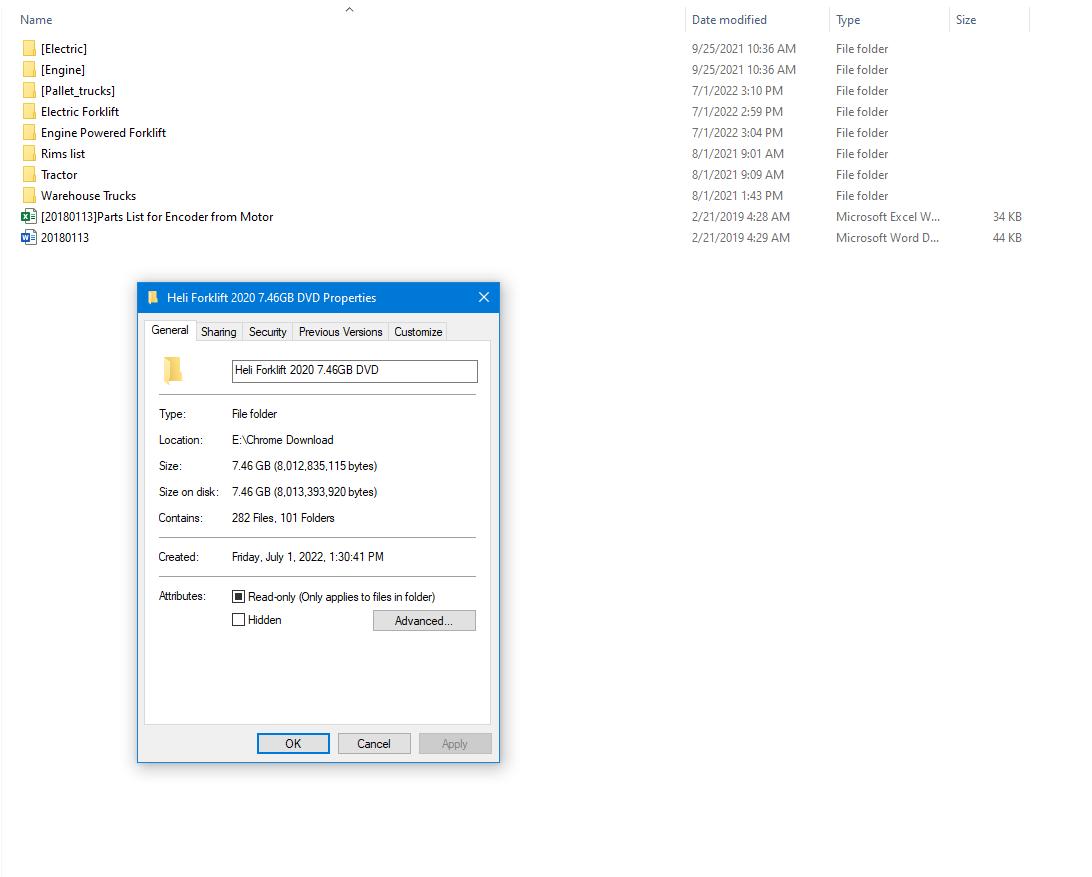The image size is (1092, 877).
Task: Switch to the General tab
Action: click(x=170, y=330)
